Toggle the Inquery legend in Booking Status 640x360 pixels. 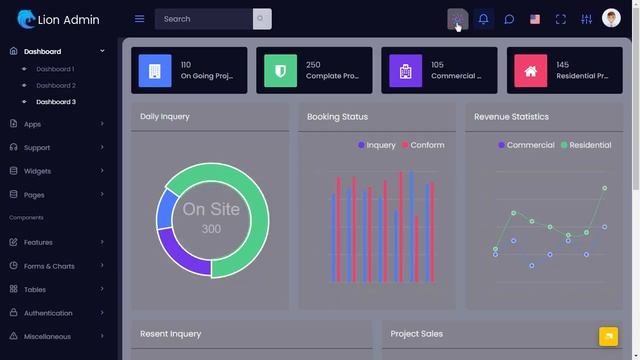(x=377, y=145)
